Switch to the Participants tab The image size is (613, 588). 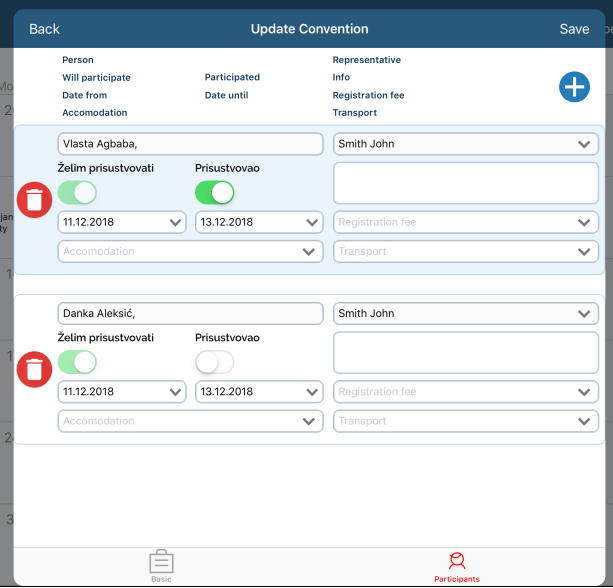[x=457, y=566]
